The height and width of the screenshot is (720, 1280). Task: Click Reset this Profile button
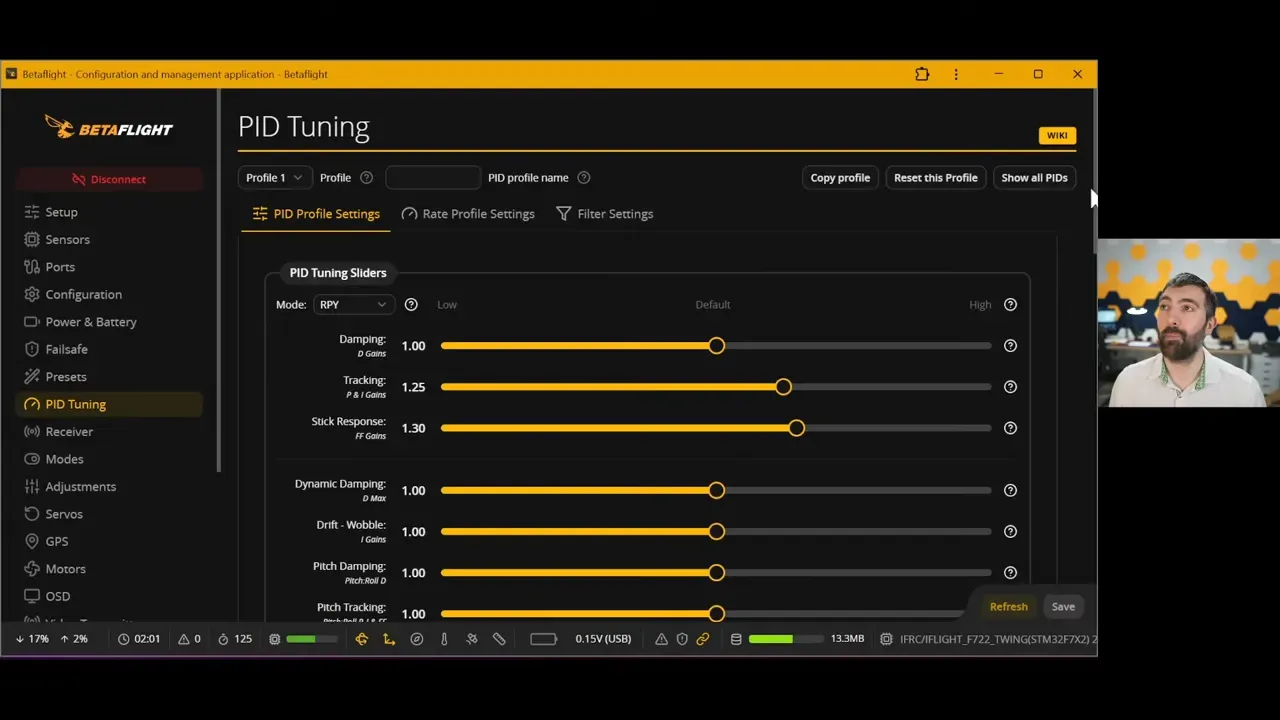pyautogui.click(x=936, y=178)
